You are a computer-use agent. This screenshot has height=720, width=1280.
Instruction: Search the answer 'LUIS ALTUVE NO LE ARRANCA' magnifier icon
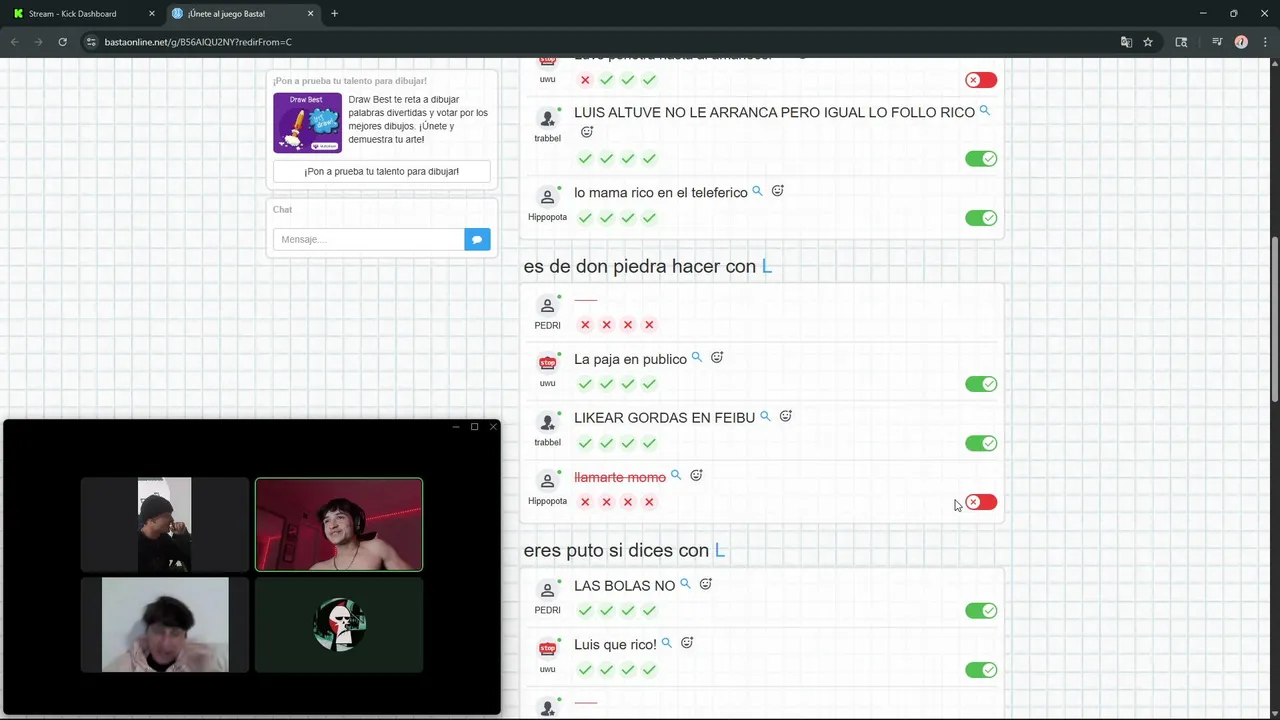click(x=985, y=111)
